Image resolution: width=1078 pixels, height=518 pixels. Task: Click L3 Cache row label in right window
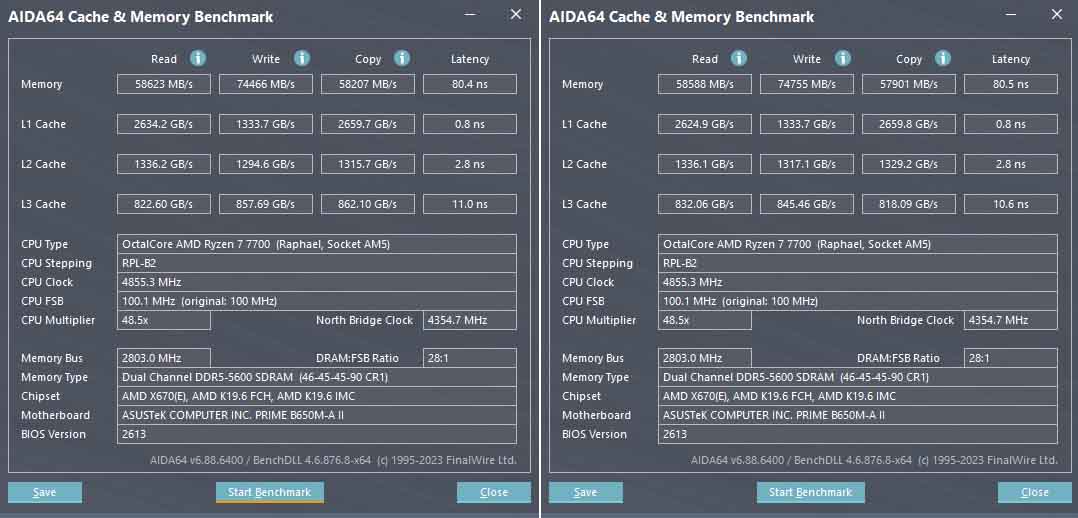point(584,204)
